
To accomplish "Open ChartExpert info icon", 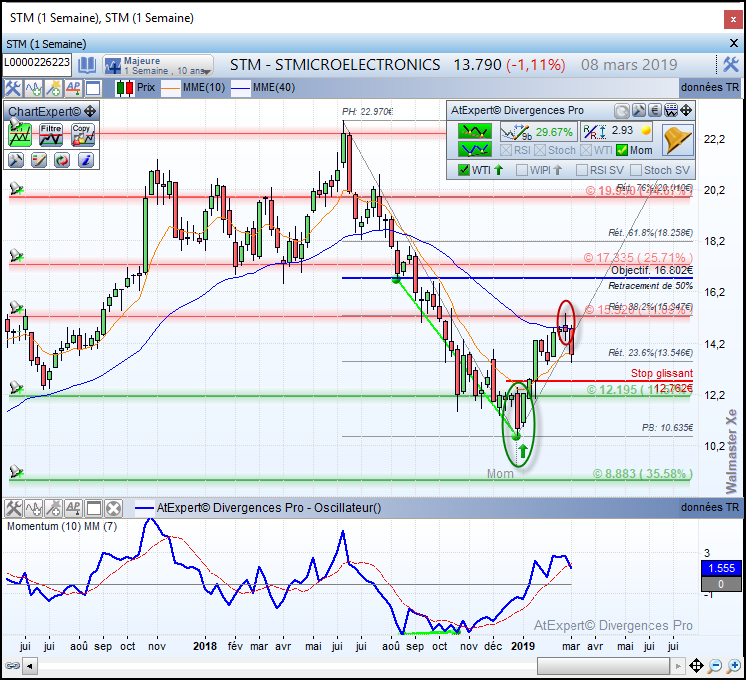I will point(86,160).
